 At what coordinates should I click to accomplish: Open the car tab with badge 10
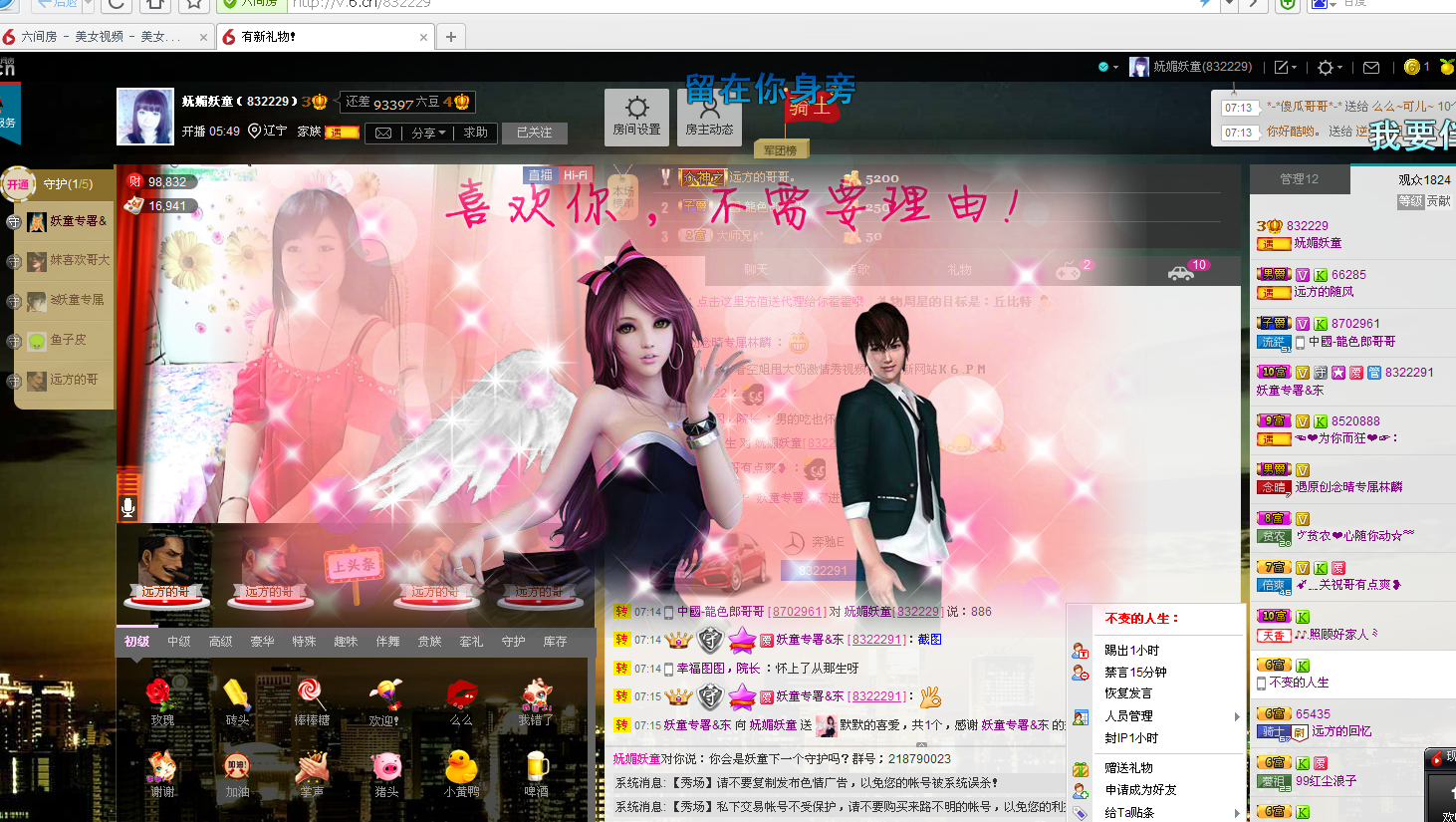[1182, 271]
